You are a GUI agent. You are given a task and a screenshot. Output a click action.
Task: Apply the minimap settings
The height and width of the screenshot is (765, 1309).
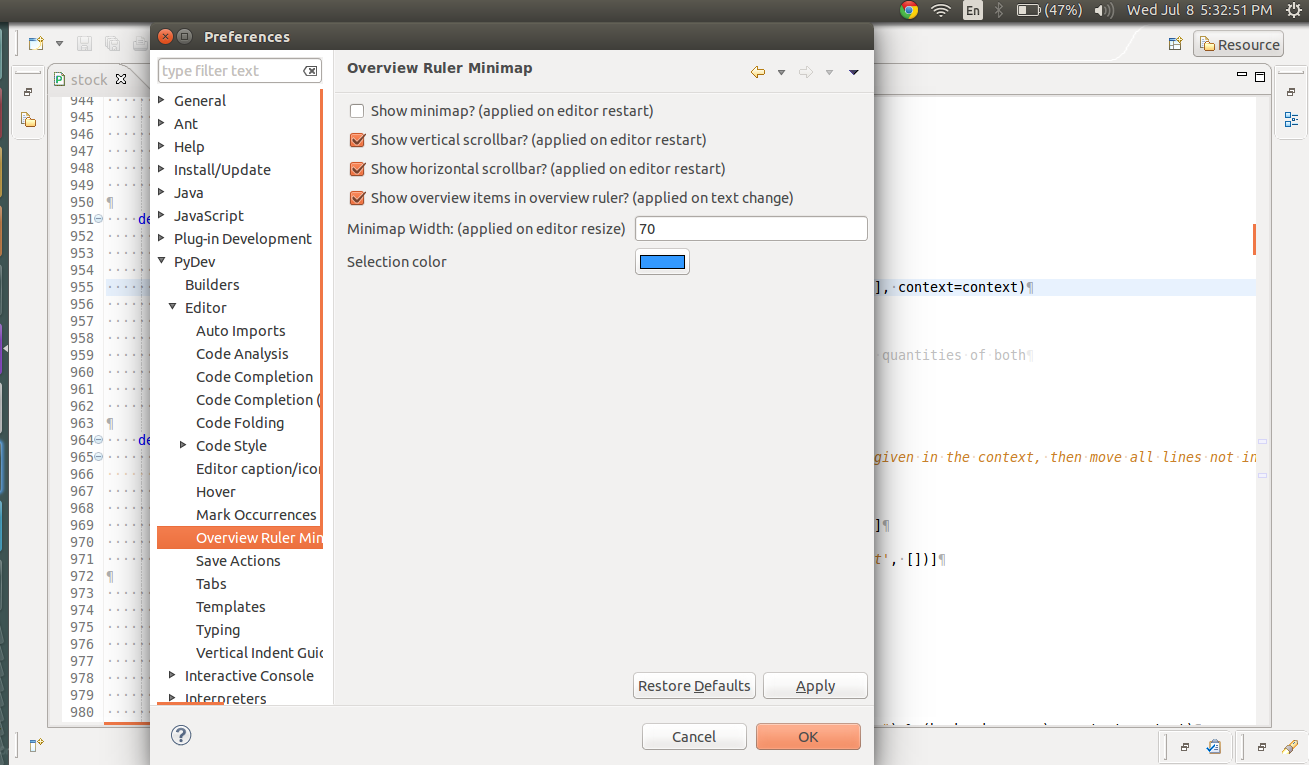point(815,686)
